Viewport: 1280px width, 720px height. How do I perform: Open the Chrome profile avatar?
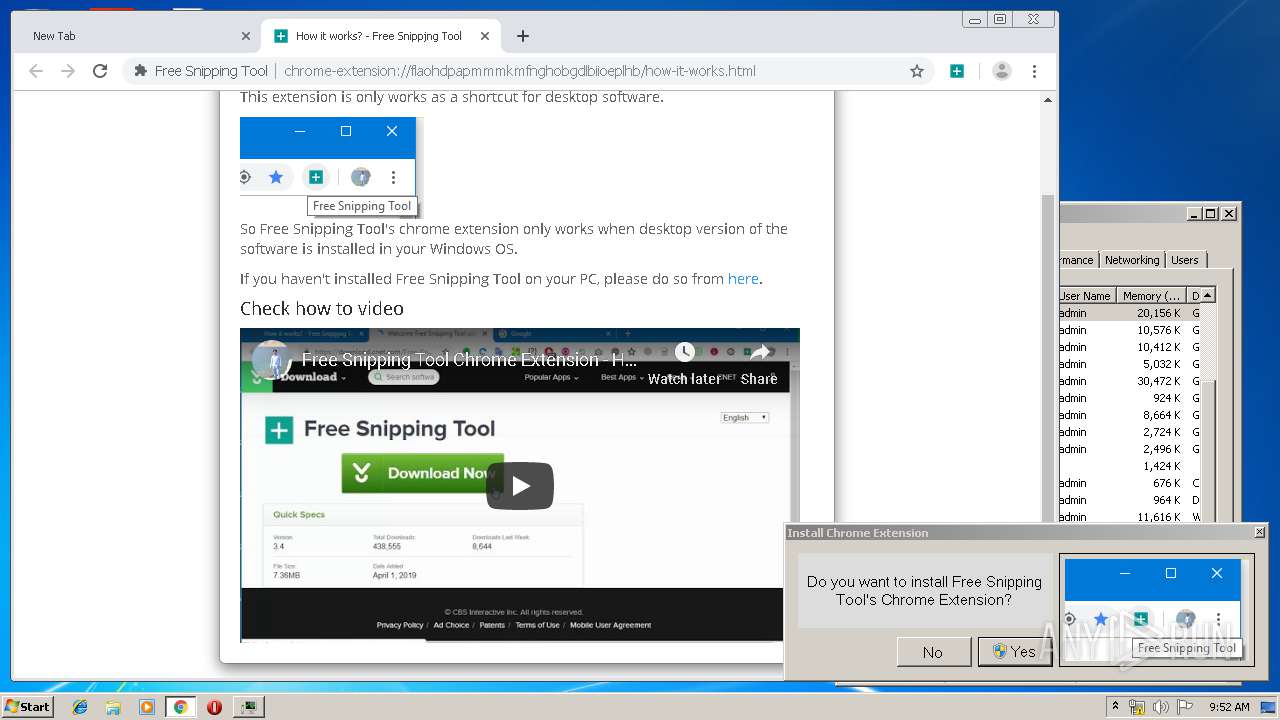1001,71
